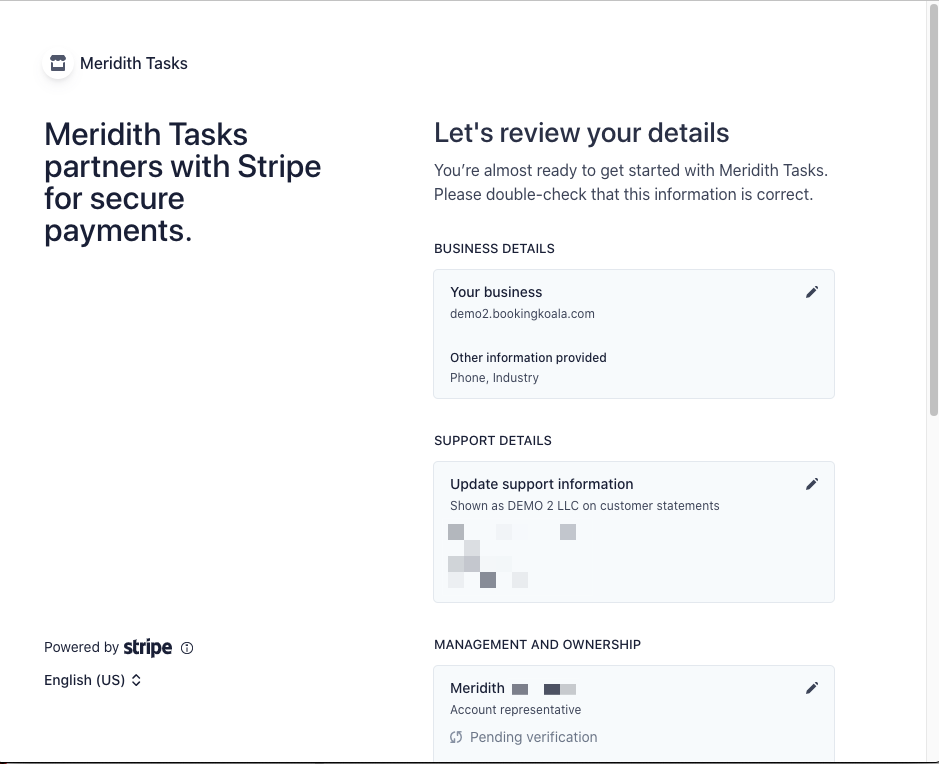939x764 pixels.
Task: Click the Let's review your details heading
Action: [x=581, y=133]
